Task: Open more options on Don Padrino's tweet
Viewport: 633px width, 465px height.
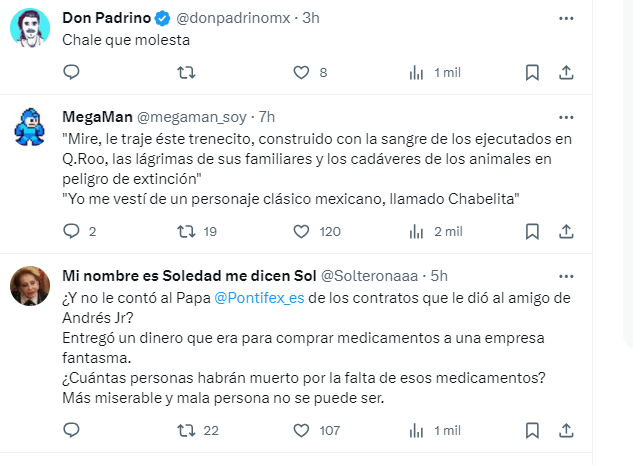Action: (567, 18)
